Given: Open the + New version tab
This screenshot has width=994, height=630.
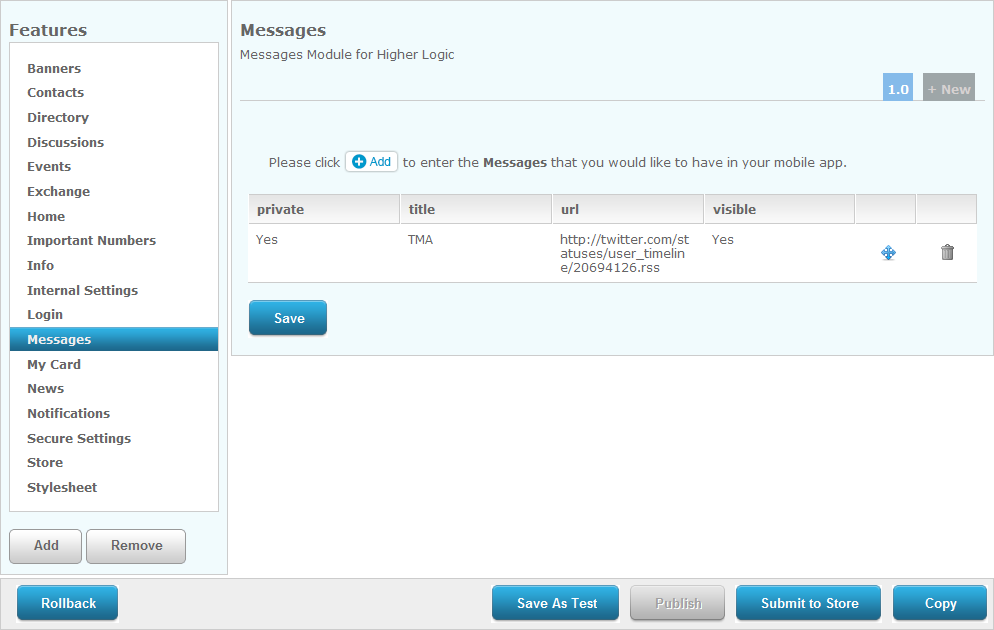Looking at the screenshot, I should pos(948,89).
